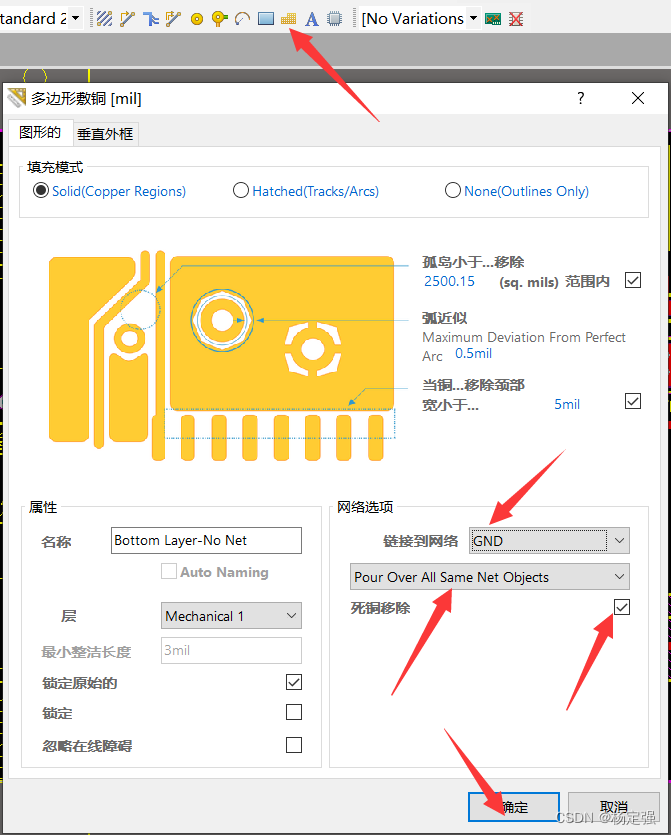Select Solid(Copper Regions) fill mode
The height and width of the screenshot is (835, 671).
coord(41,191)
